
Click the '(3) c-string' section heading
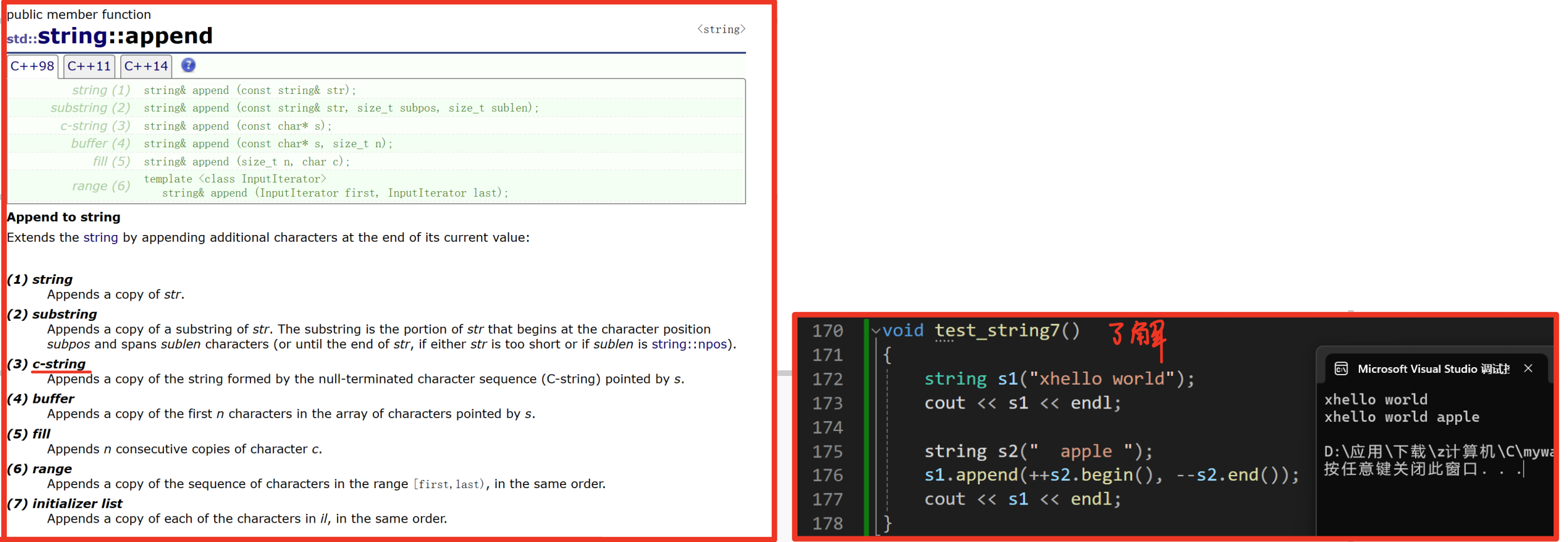[x=46, y=364]
